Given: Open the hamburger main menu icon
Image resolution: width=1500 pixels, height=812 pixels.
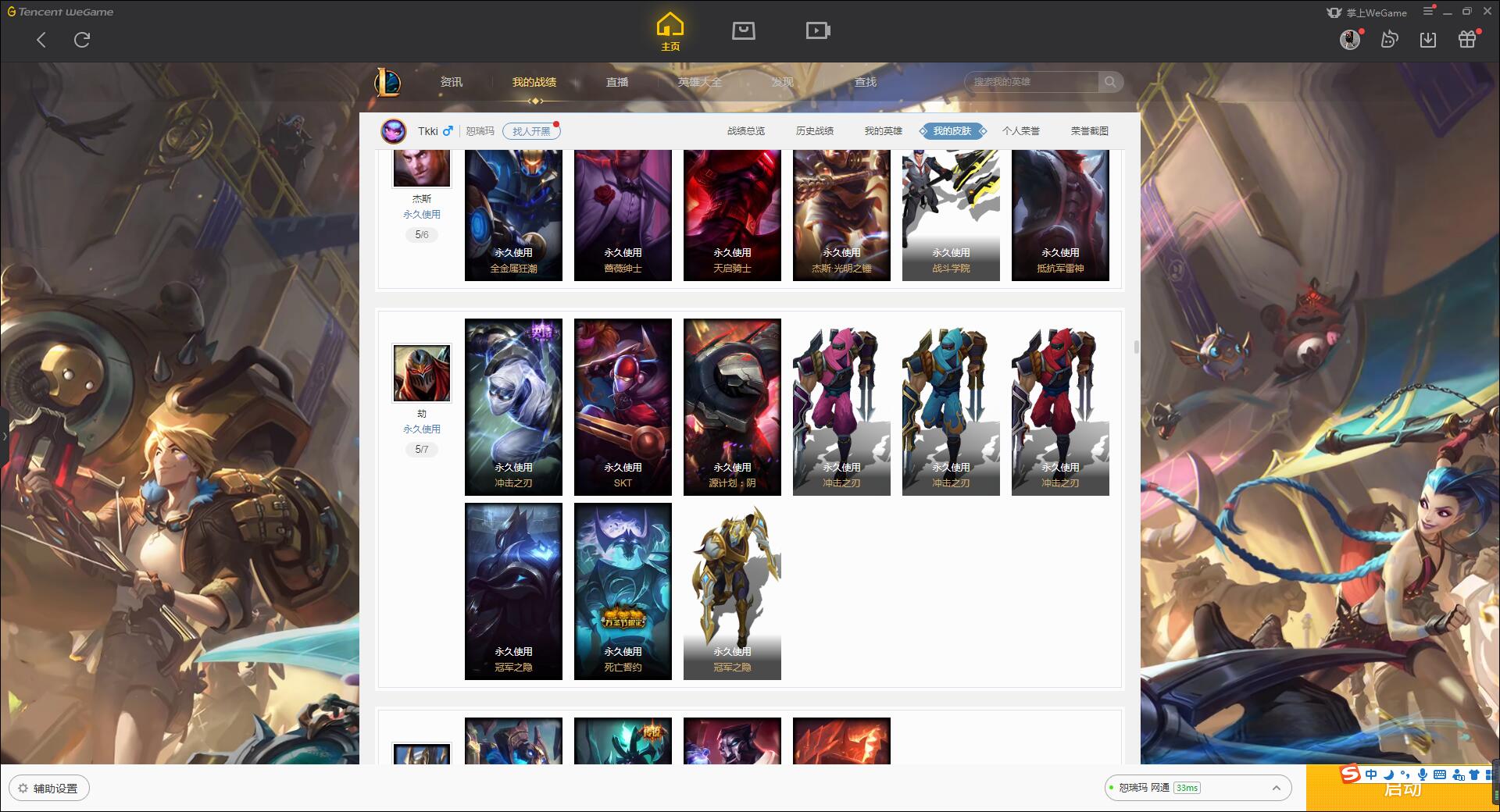Looking at the screenshot, I should click(1428, 12).
